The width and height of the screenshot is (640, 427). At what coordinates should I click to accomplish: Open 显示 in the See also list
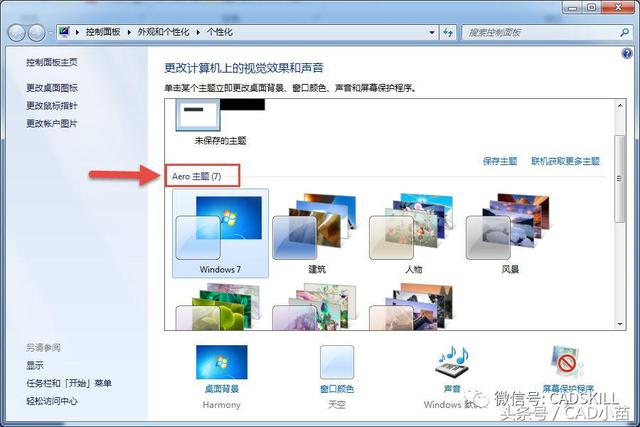pos(35,365)
